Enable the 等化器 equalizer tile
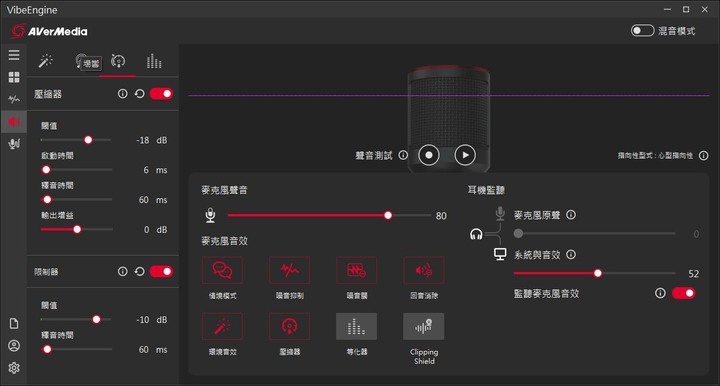Viewport: 720px width, 386px height. pos(356,326)
